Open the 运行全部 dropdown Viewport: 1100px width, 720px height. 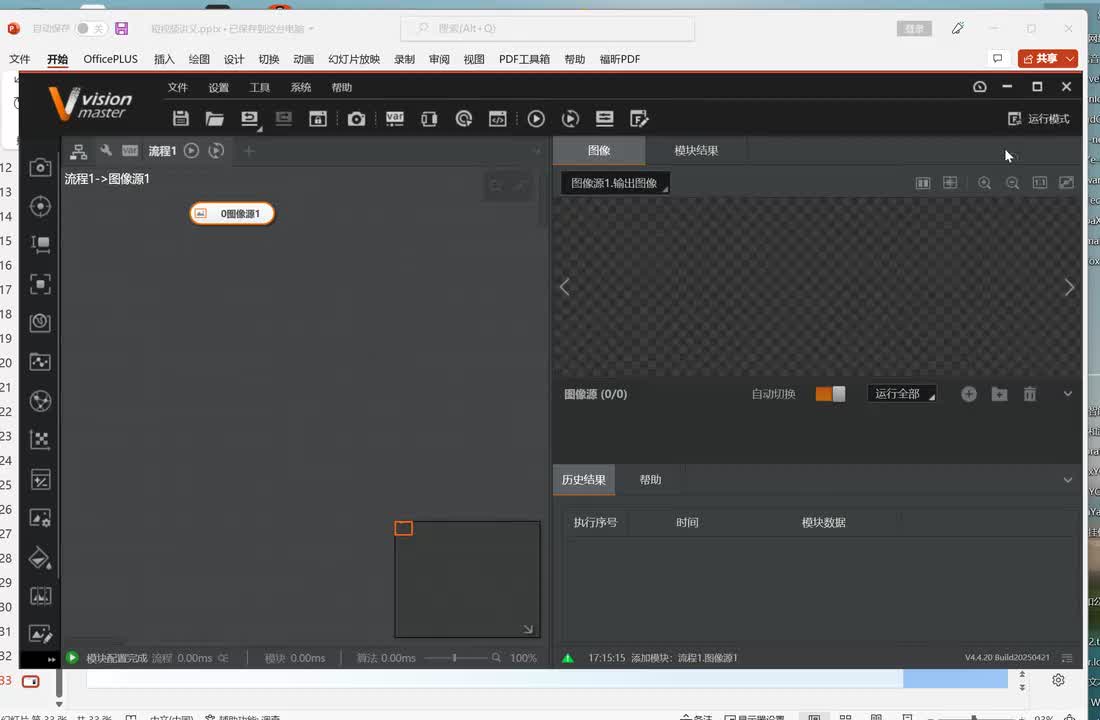coord(902,394)
